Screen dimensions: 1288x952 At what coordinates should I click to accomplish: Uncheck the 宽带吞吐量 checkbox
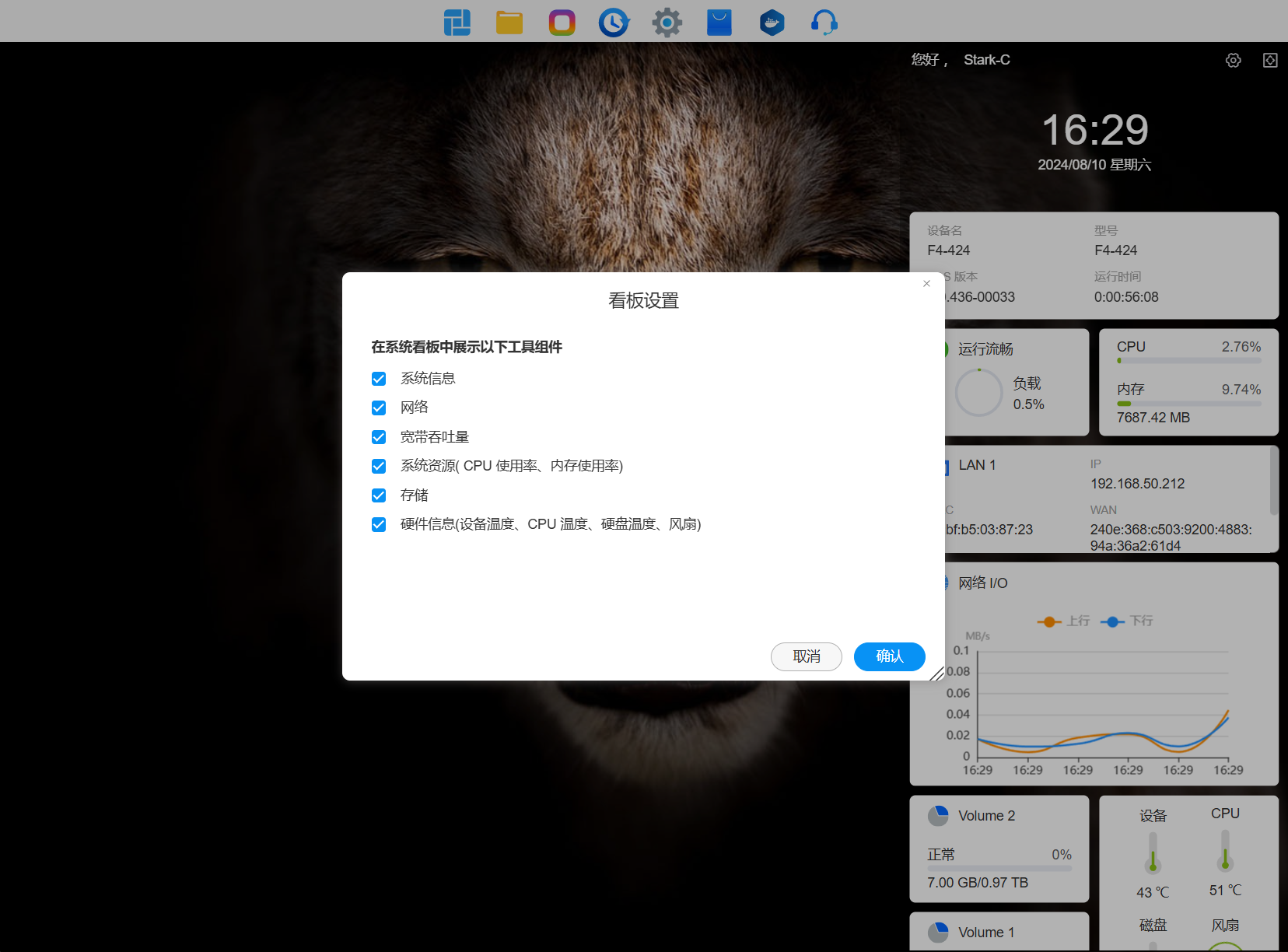click(x=379, y=437)
